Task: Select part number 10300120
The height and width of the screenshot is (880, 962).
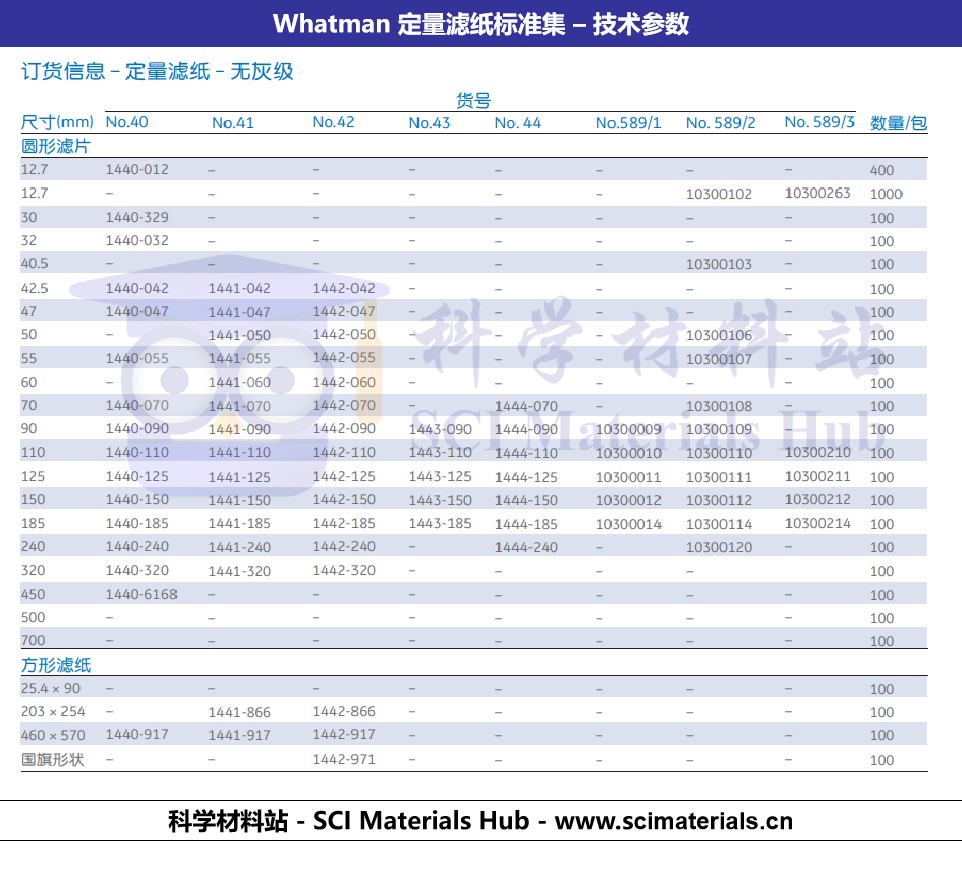Action: tap(718, 547)
